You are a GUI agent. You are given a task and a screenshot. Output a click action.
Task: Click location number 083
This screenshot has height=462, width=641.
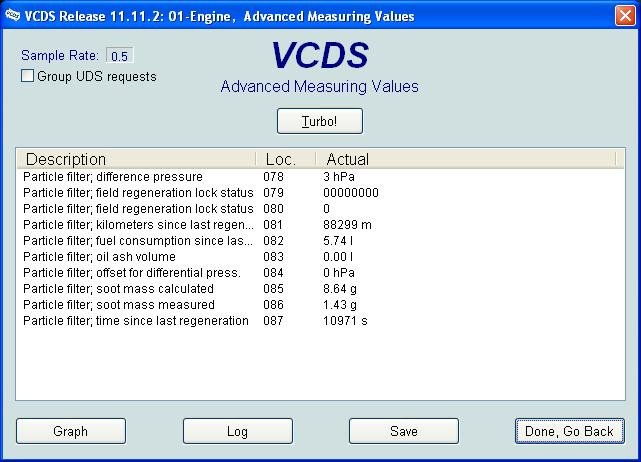pyautogui.click(x=273, y=256)
